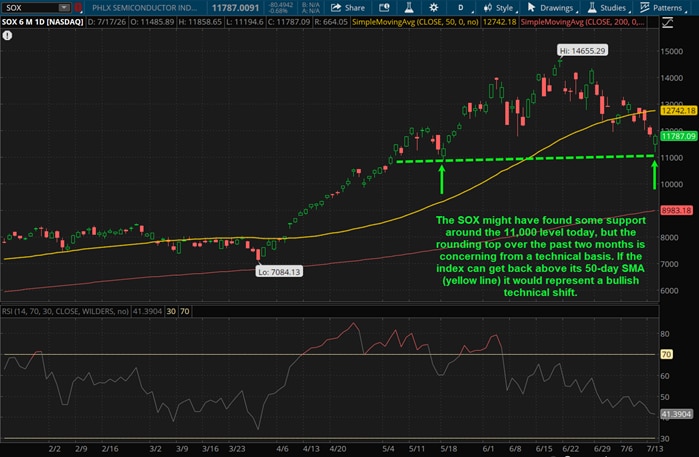Click the C: 11787.09 close value

click(288, 22)
